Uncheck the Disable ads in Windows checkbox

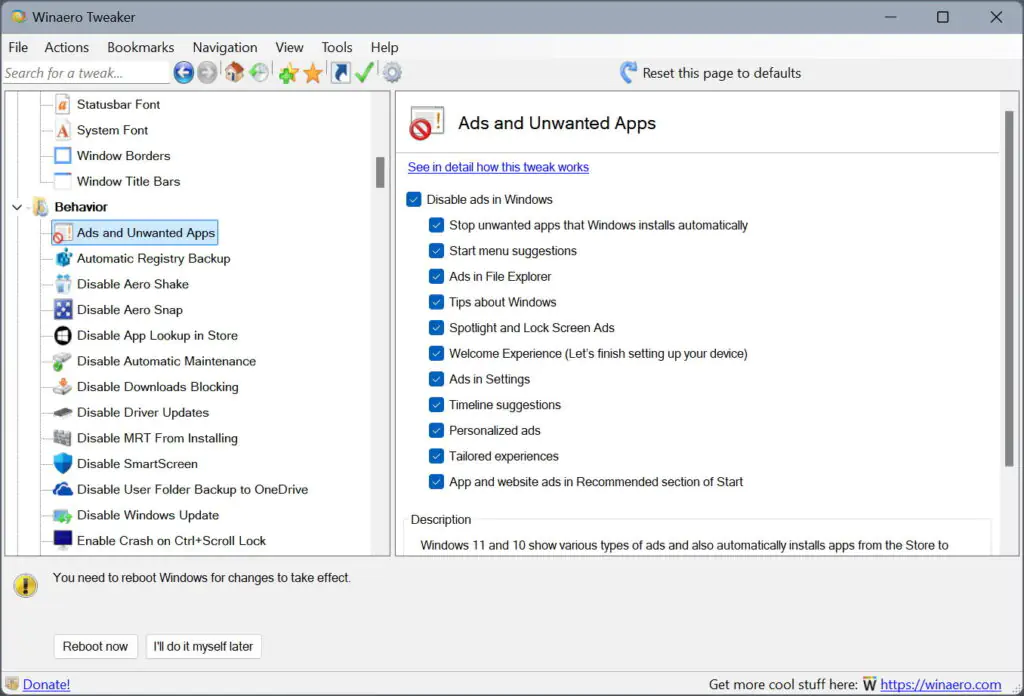tap(414, 200)
